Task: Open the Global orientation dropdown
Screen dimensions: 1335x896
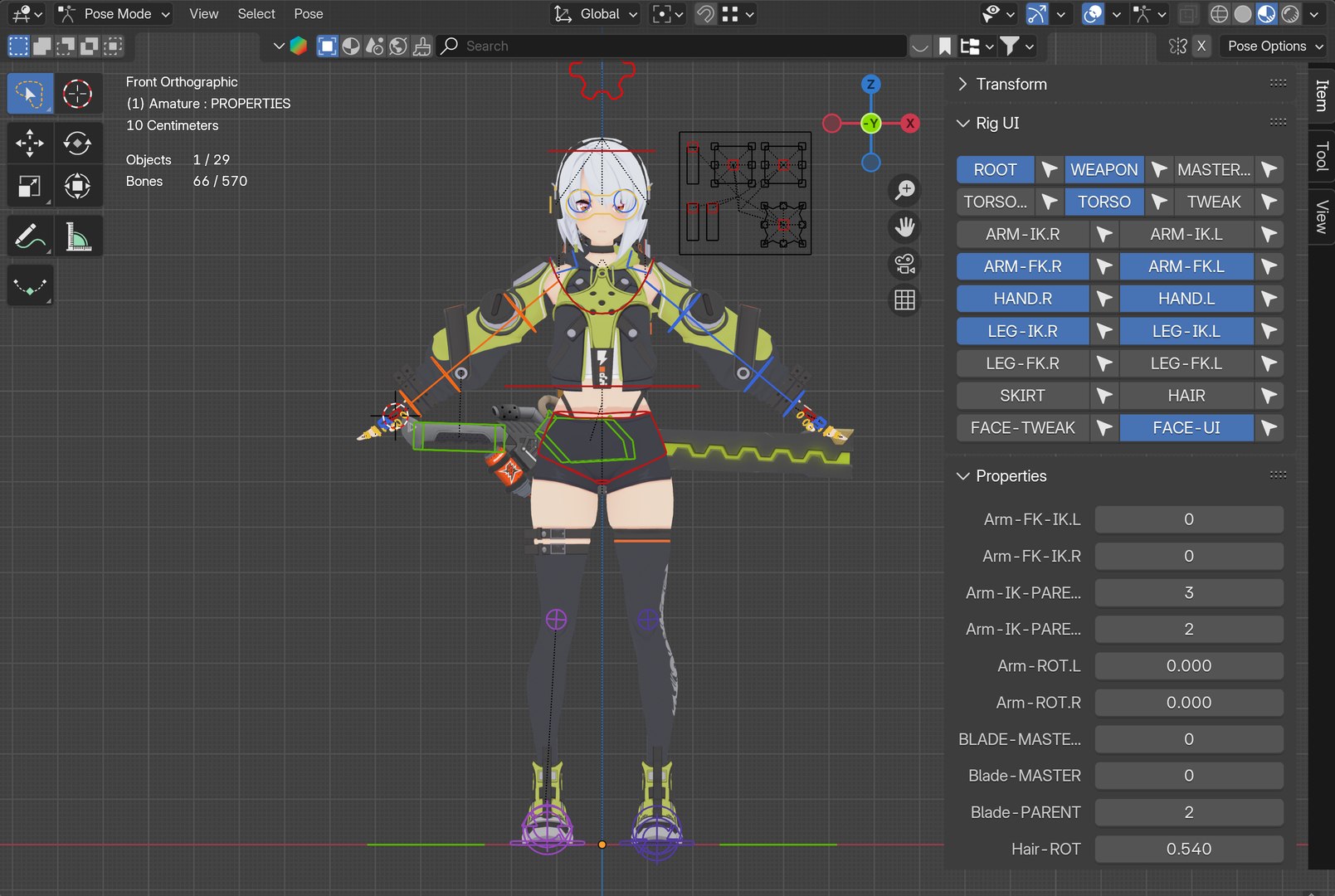Action: 596,14
